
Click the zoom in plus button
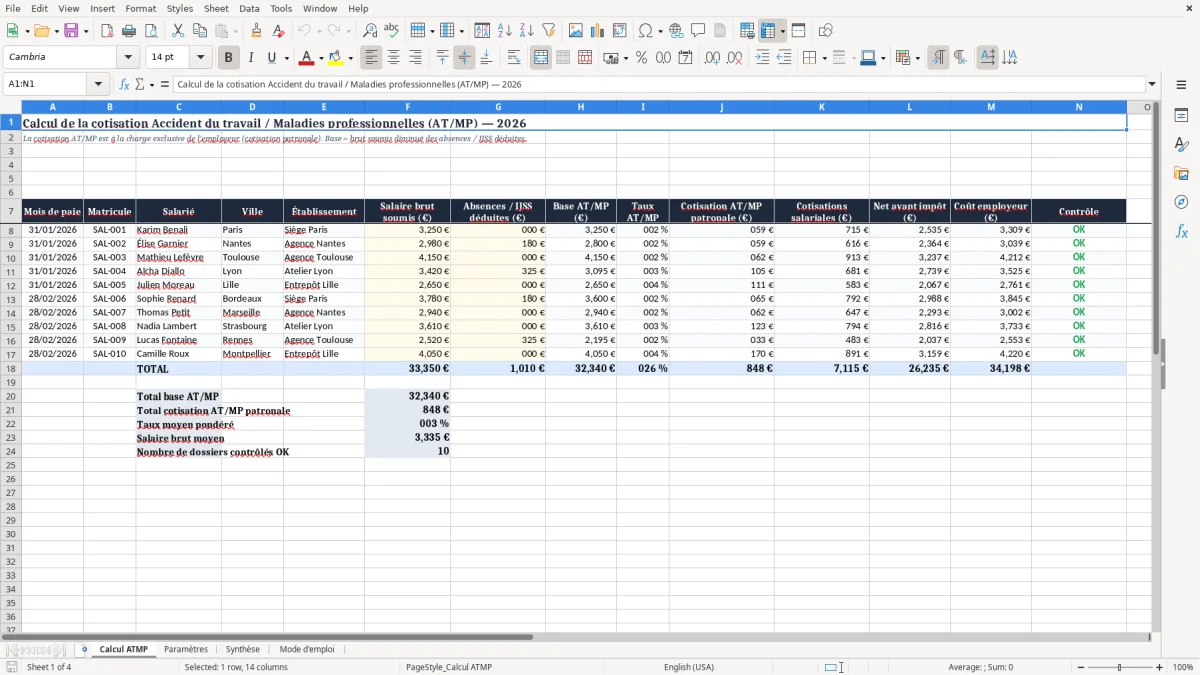click(1160, 667)
